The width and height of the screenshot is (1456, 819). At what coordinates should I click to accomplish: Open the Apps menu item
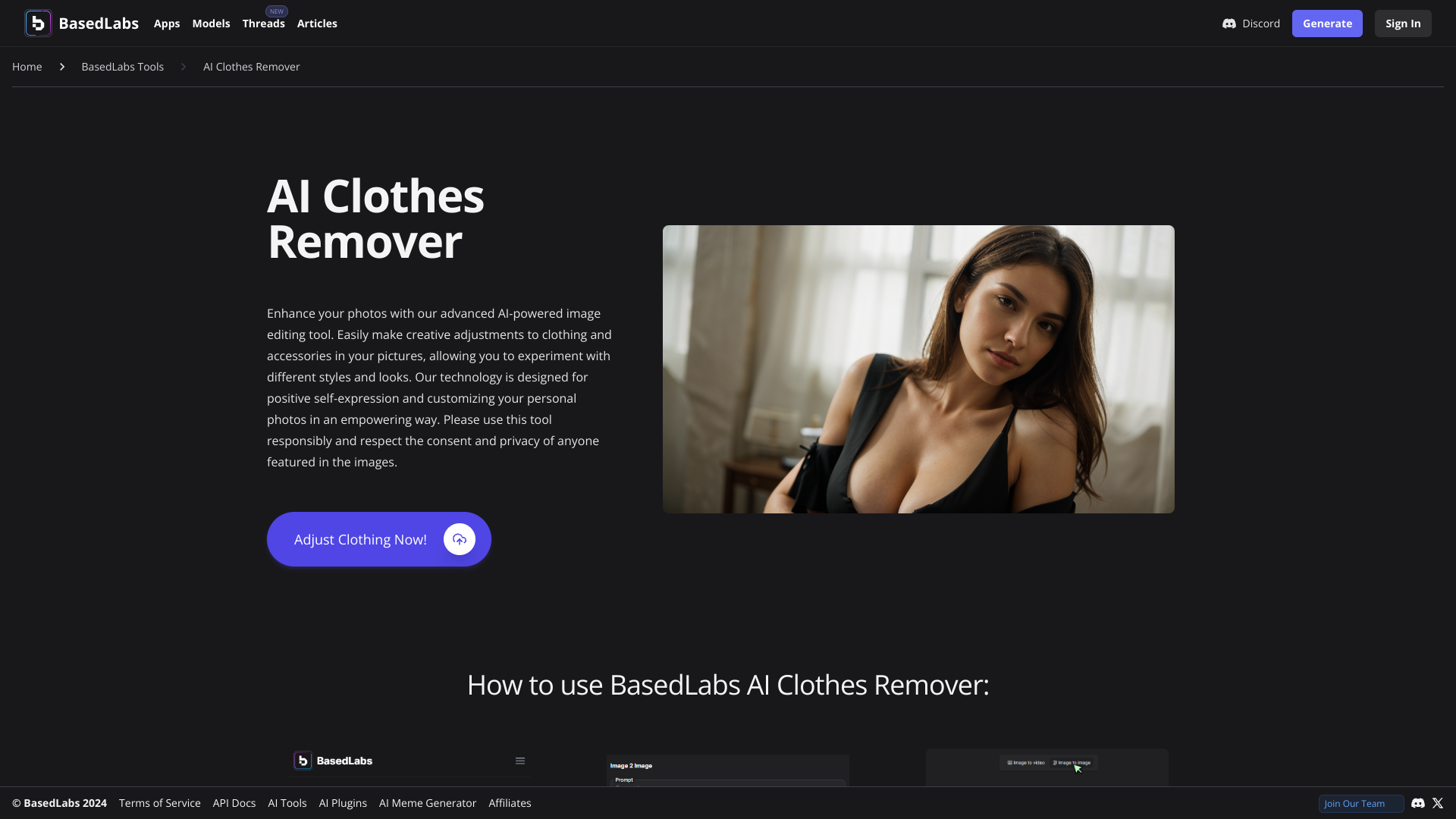point(166,23)
